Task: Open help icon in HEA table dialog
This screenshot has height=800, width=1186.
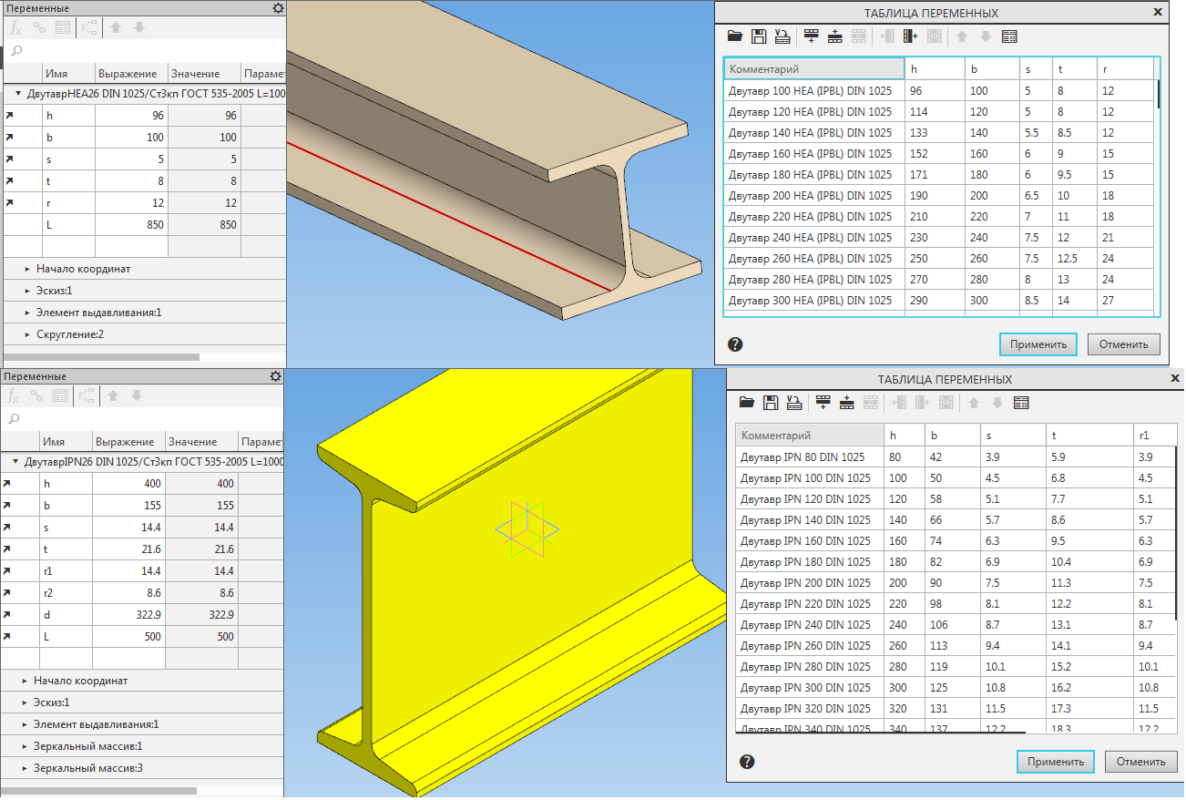Action: 735,345
